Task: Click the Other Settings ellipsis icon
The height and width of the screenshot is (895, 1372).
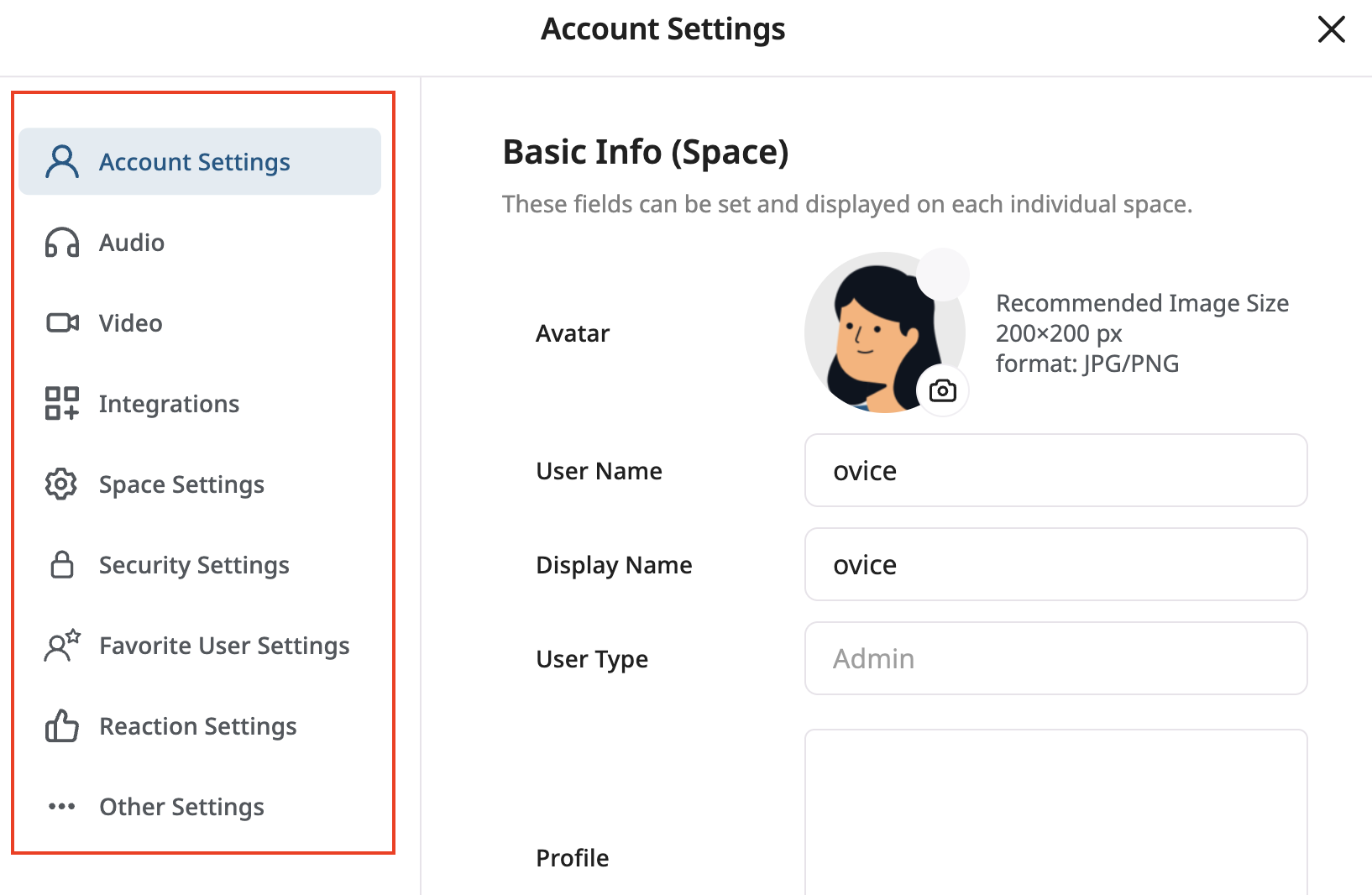Action: coord(60,806)
